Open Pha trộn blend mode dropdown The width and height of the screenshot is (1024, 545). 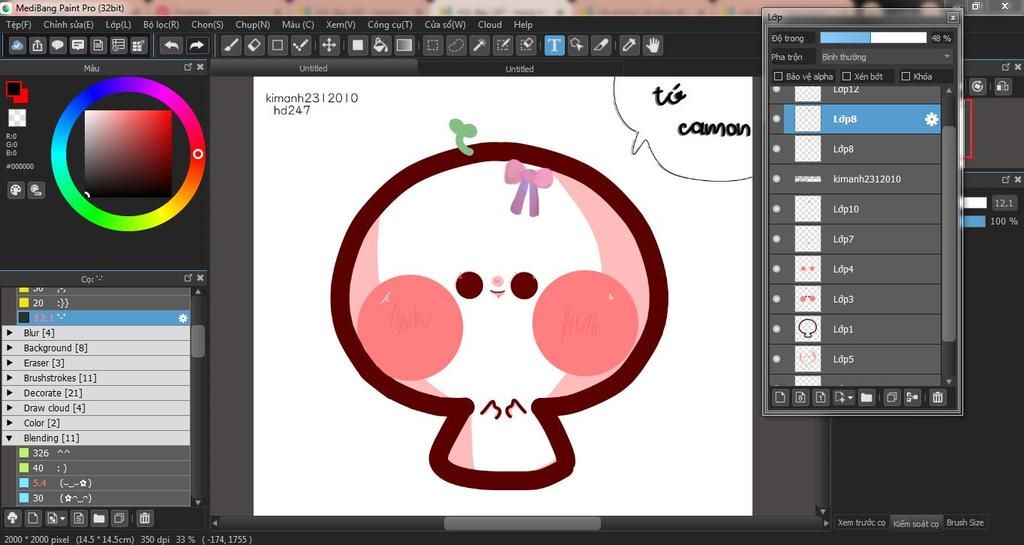click(885, 57)
